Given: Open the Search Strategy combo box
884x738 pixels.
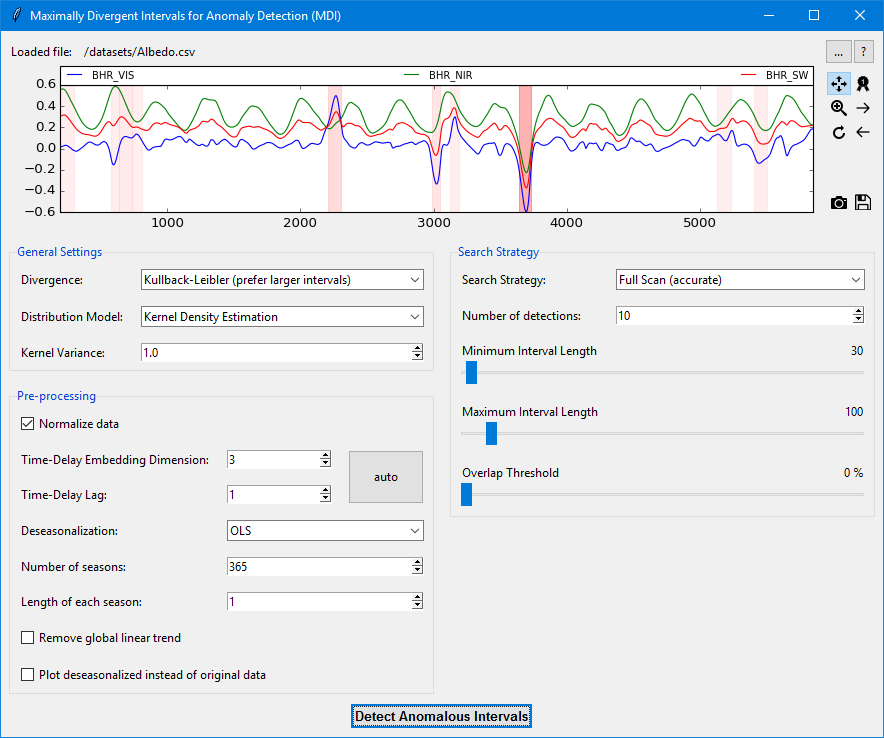Looking at the screenshot, I should (x=739, y=280).
